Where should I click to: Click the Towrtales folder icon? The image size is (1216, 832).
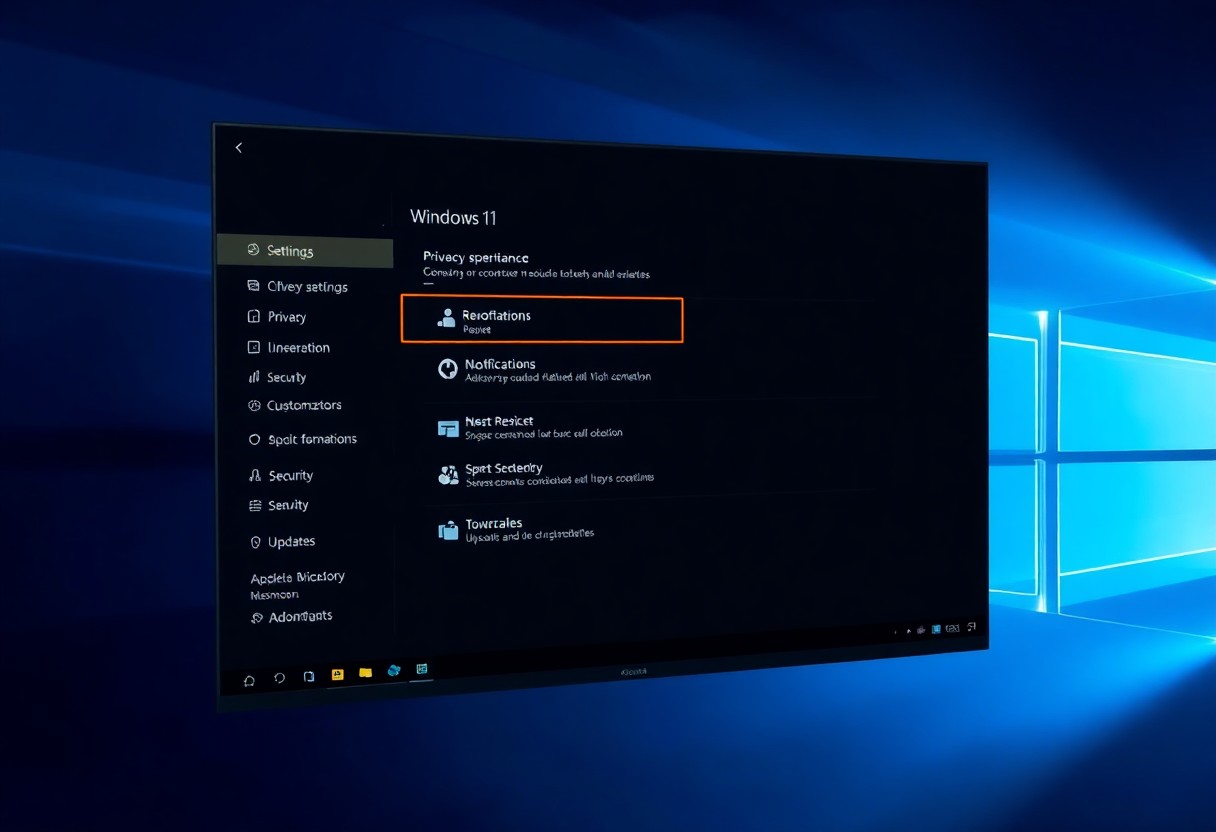tap(448, 531)
